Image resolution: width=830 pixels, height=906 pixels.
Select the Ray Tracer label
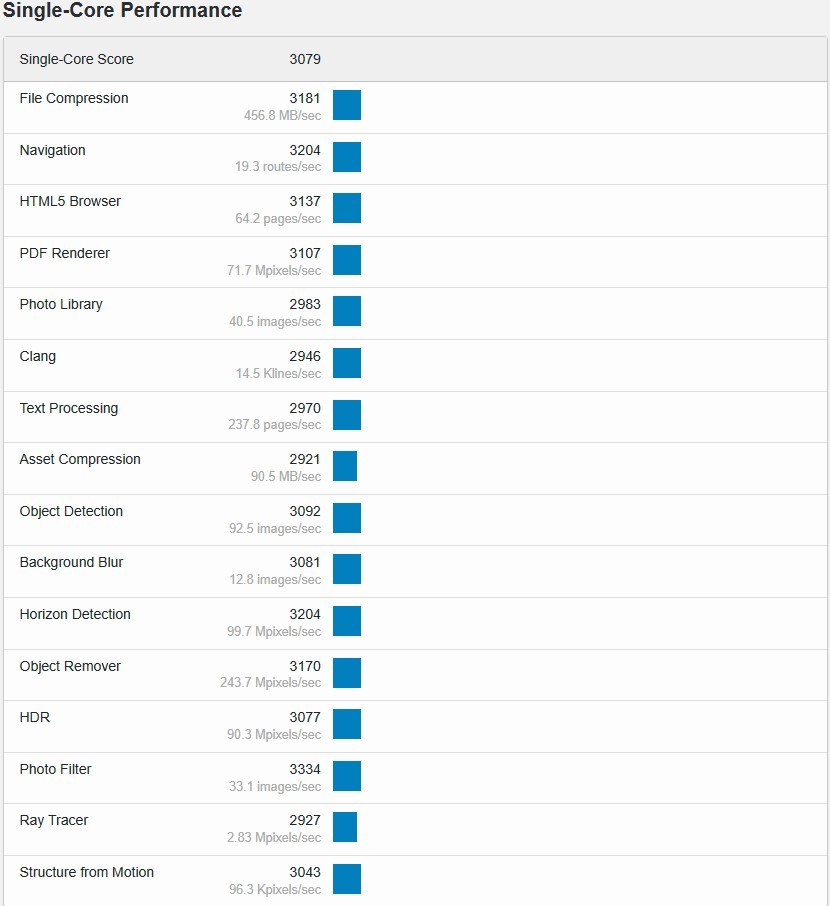(x=54, y=820)
